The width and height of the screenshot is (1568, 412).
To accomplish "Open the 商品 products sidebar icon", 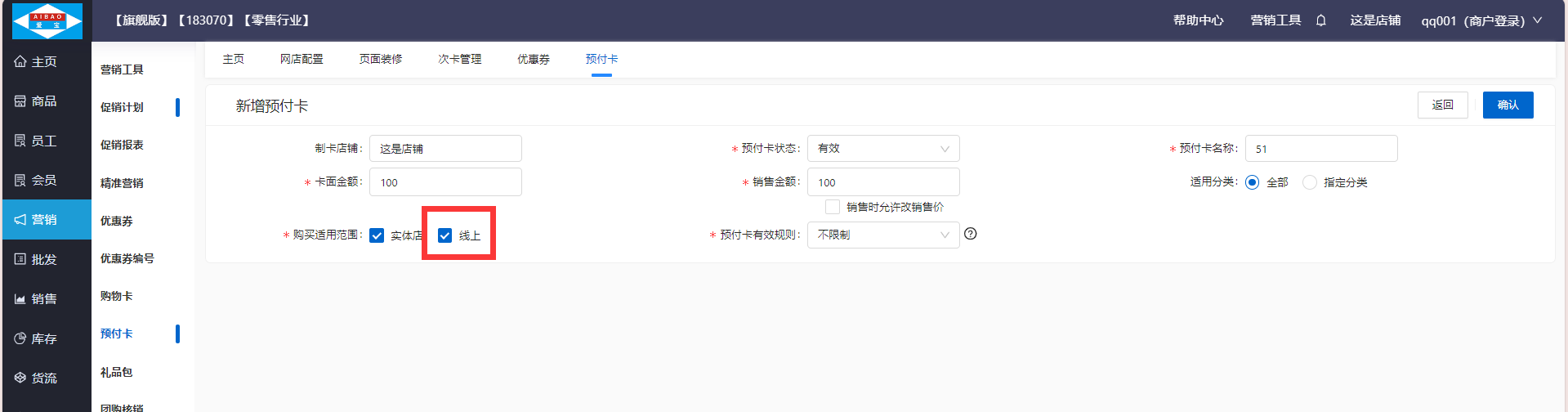I will 20,101.
